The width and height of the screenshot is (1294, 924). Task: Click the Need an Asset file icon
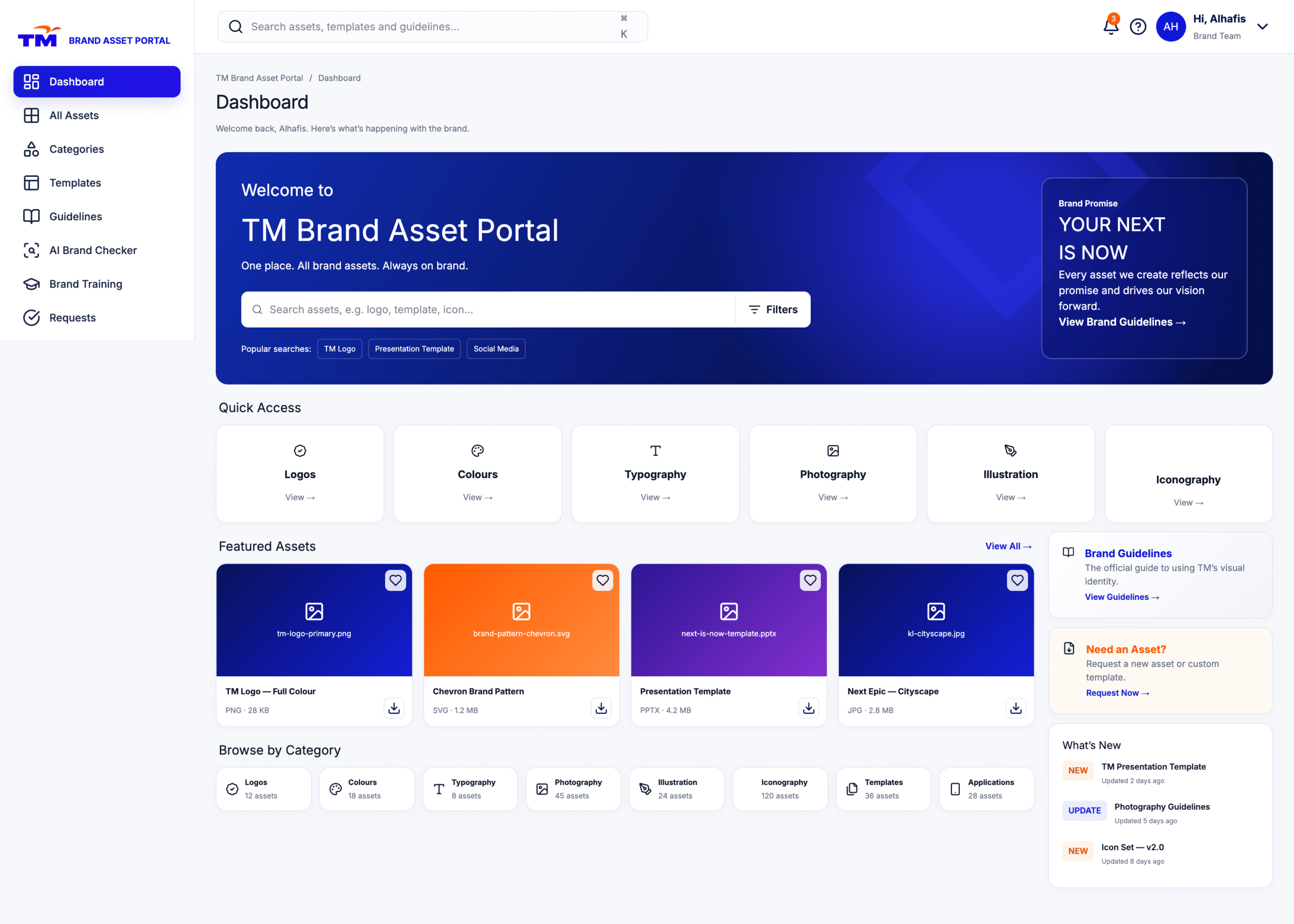pyautogui.click(x=1069, y=648)
